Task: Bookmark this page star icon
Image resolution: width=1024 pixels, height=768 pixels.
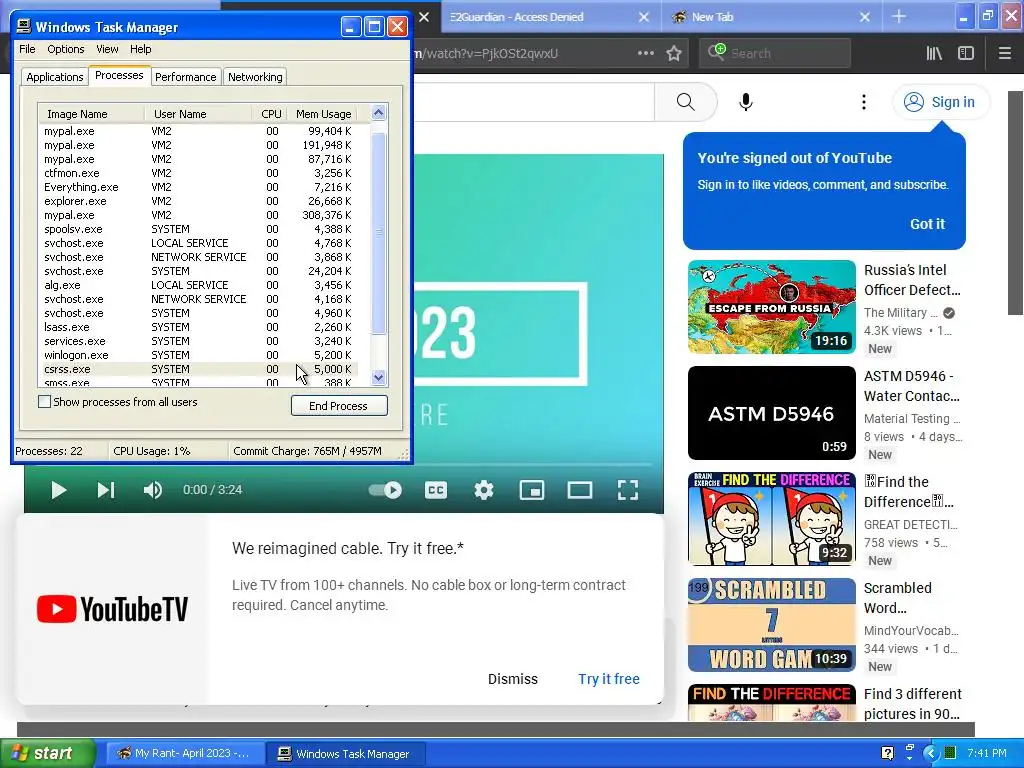Action: tap(674, 53)
